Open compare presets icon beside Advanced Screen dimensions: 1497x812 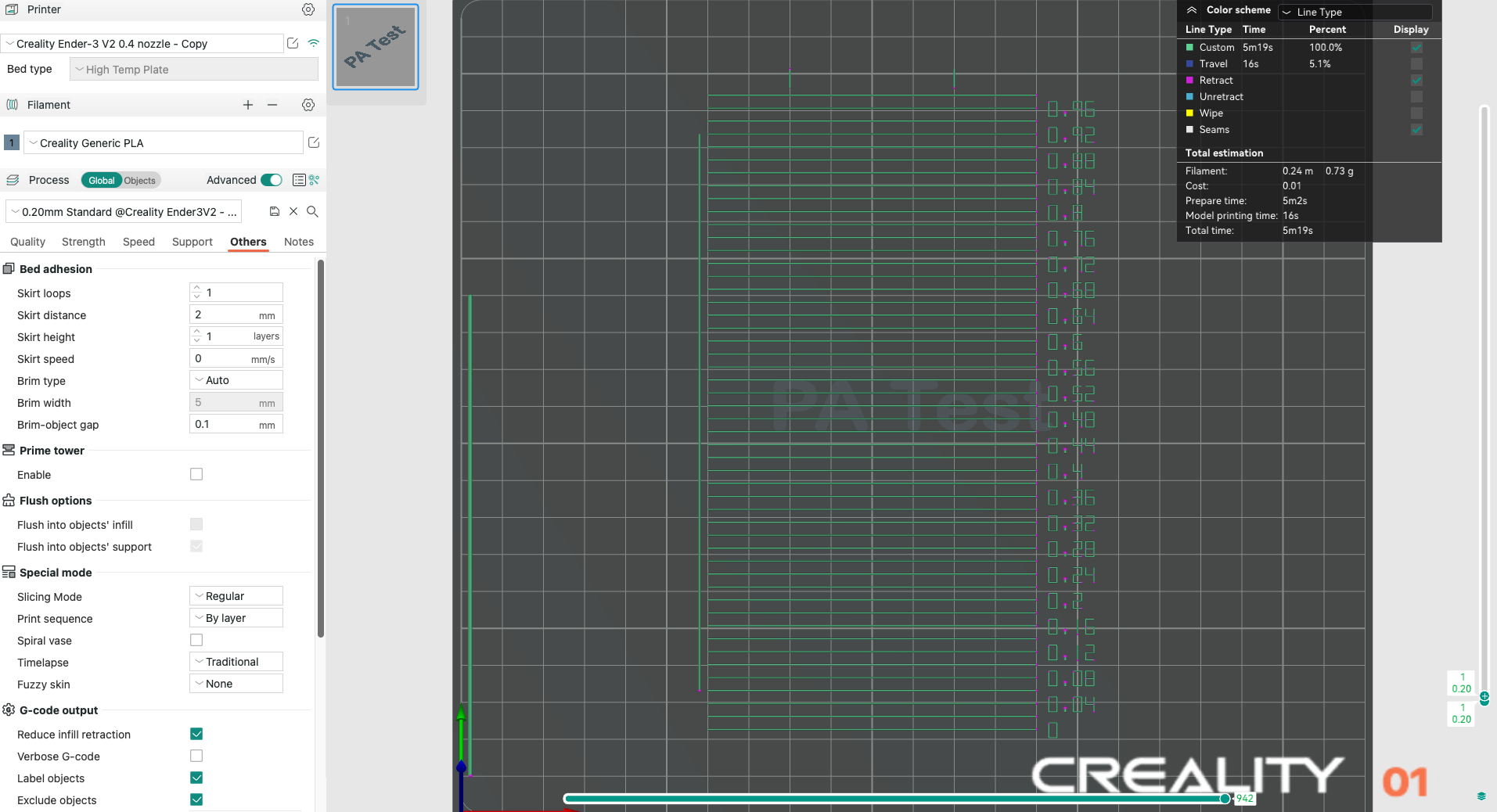[315, 180]
